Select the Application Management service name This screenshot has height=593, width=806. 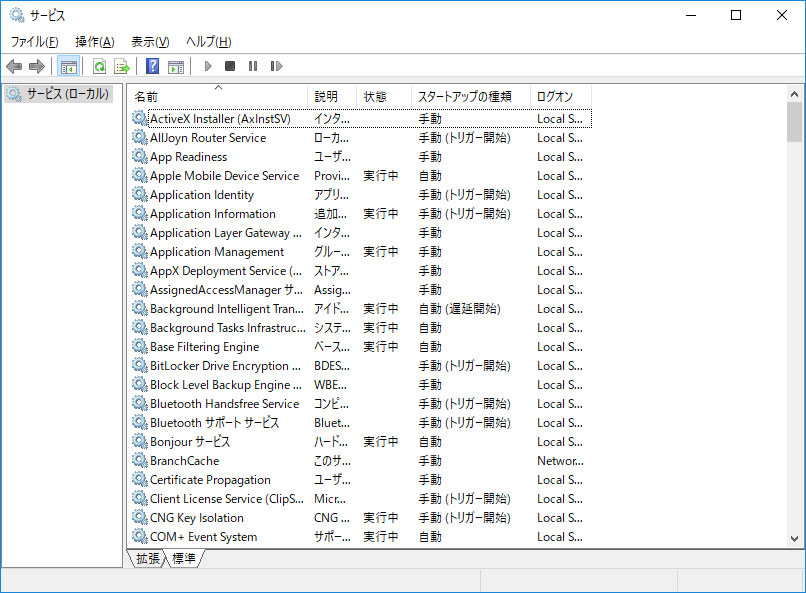[216, 252]
